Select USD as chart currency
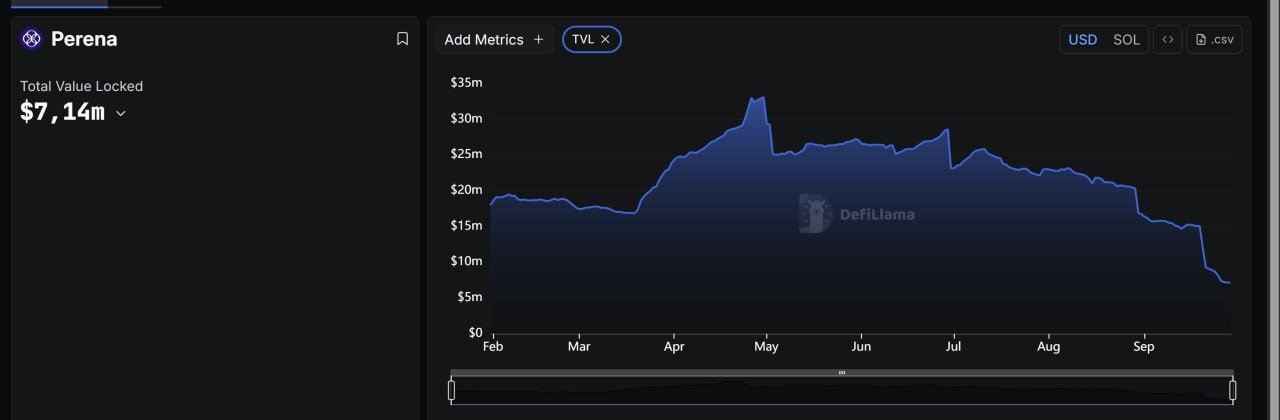1280x420 pixels. 1083,40
